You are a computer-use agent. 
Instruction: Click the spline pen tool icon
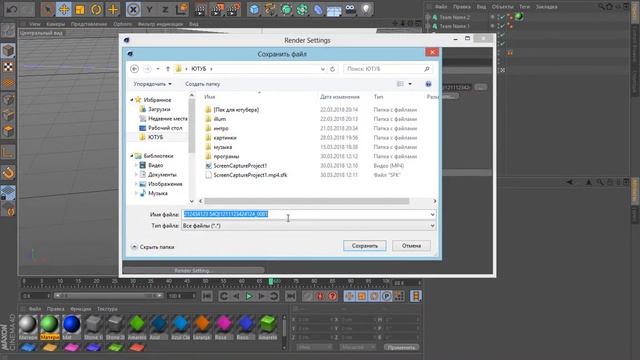270,9
